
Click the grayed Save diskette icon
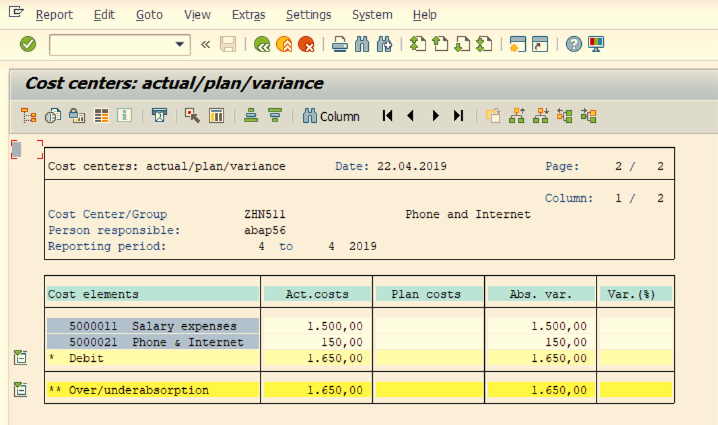228,44
